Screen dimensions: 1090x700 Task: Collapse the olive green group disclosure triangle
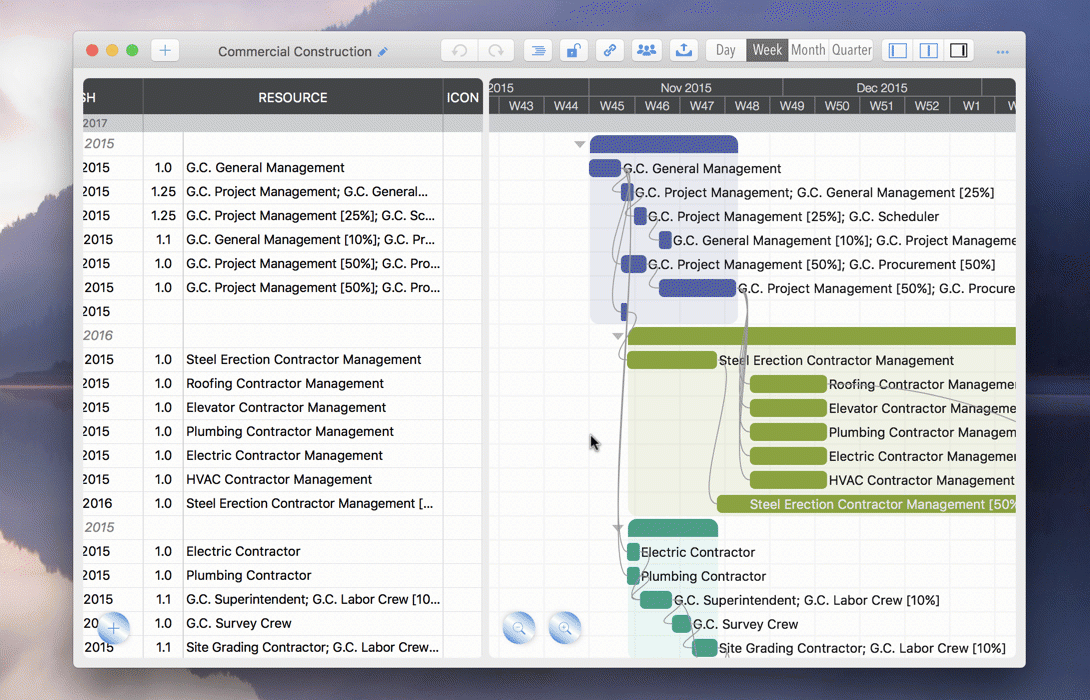click(617, 336)
